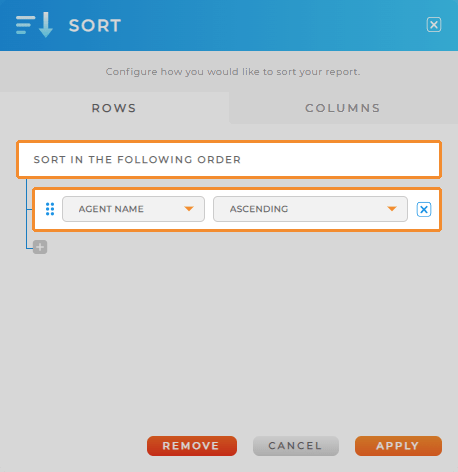Open the Ascending sort direction dropdown

pyautogui.click(x=310, y=209)
